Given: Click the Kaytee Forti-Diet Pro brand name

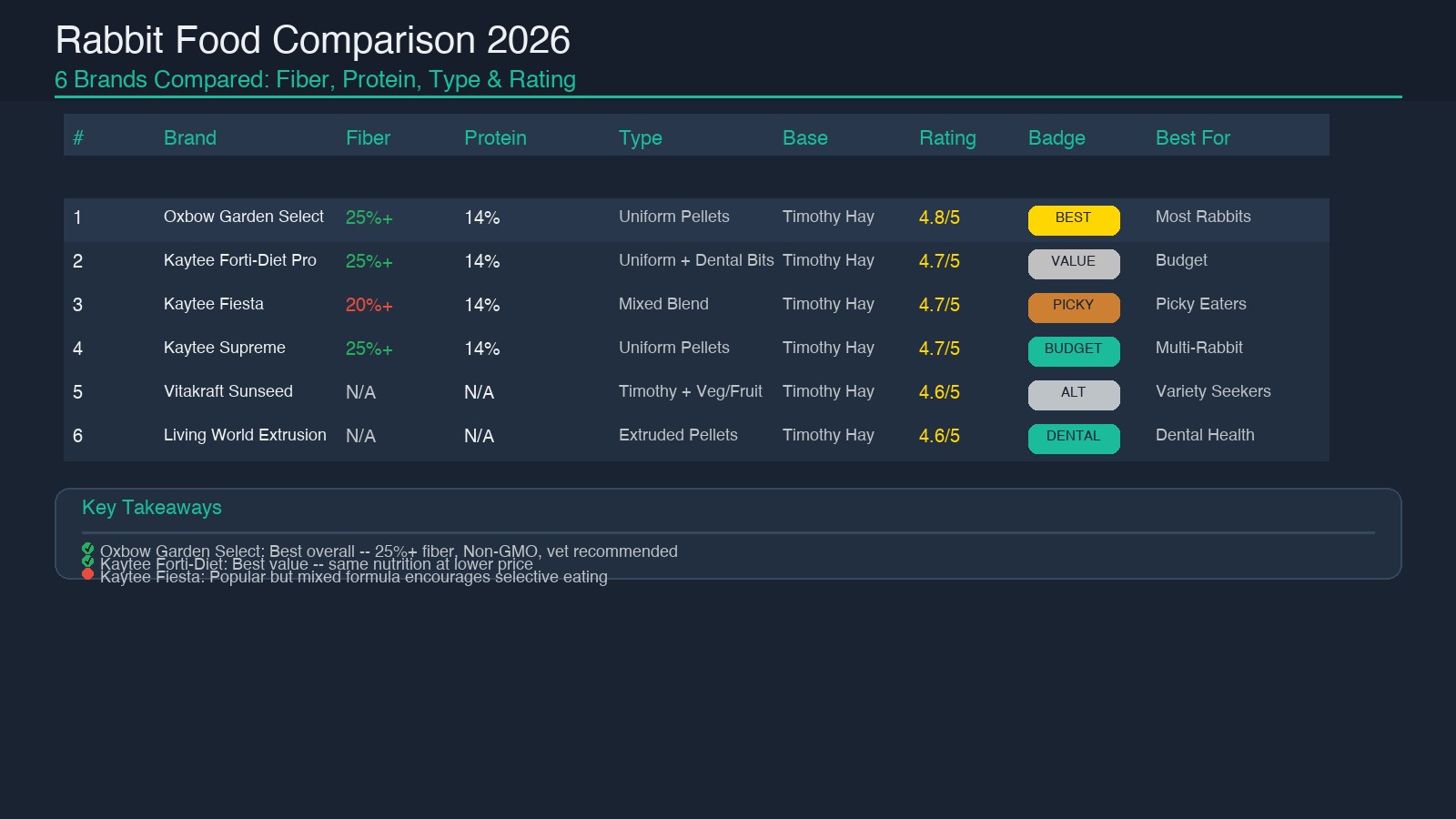Looking at the screenshot, I should click(x=239, y=260).
